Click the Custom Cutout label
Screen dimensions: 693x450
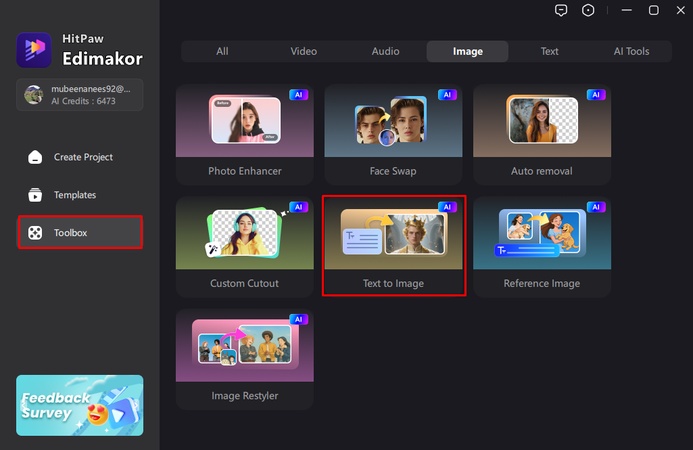tap(244, 283)
